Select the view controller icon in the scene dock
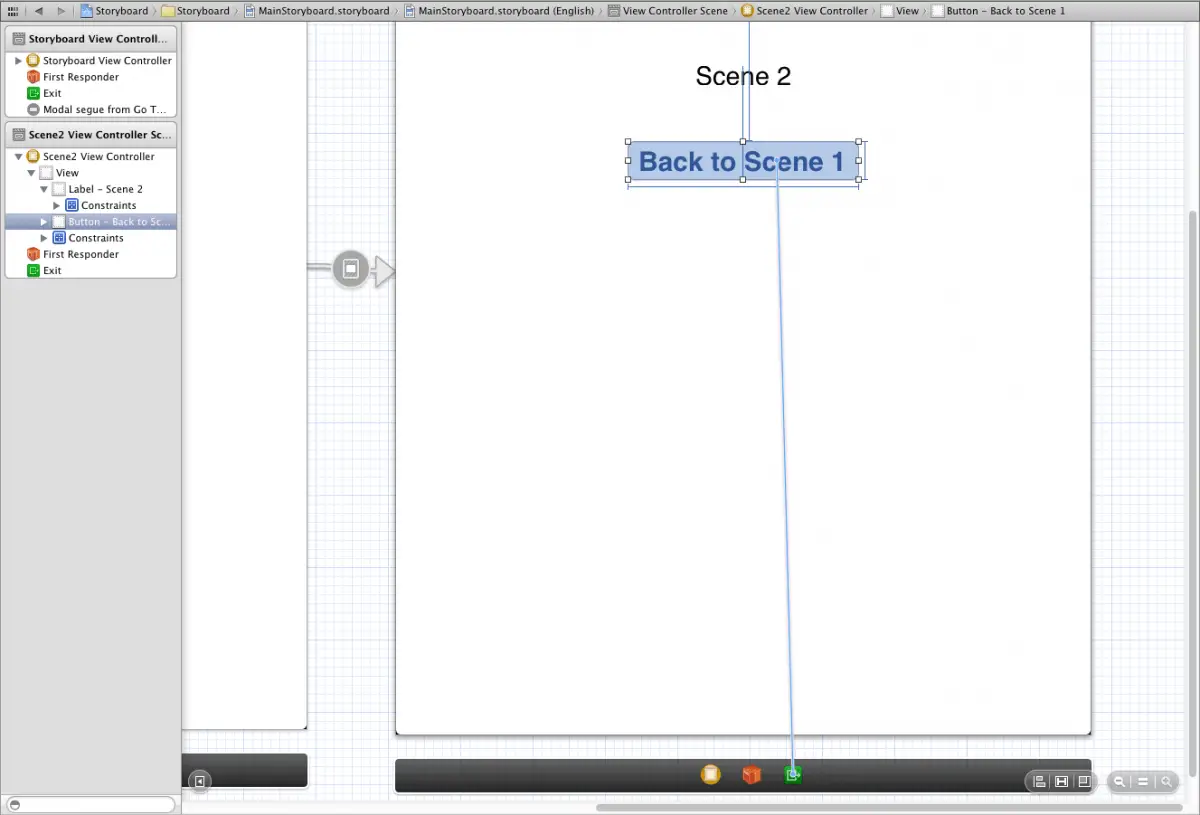Viewport: 1200px width, 815px height. click(x=710, y=775)
